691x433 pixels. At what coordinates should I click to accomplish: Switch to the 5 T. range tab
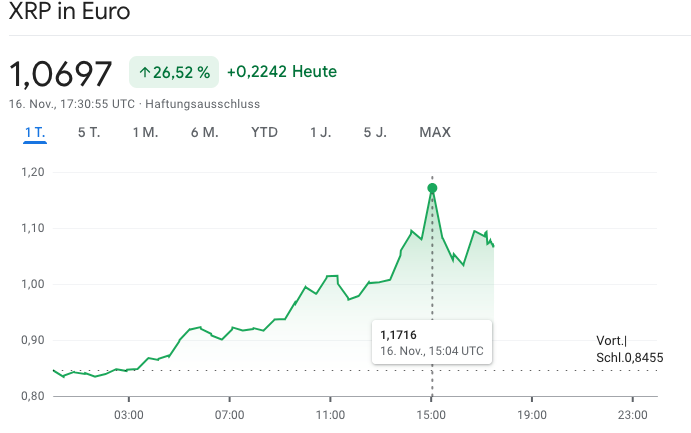click(89, 132)
